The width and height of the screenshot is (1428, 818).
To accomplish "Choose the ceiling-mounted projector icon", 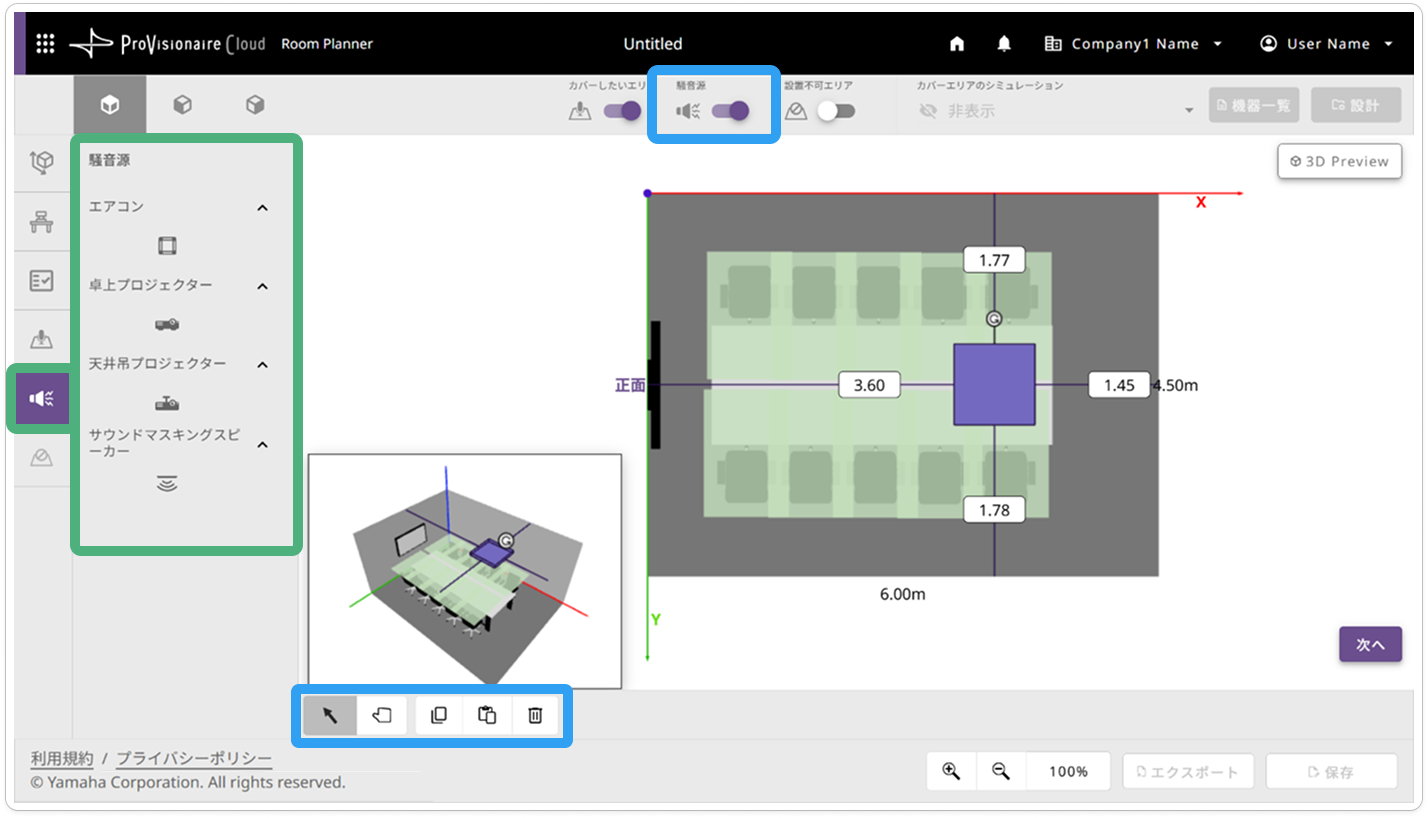I will (x=167, y=403).
